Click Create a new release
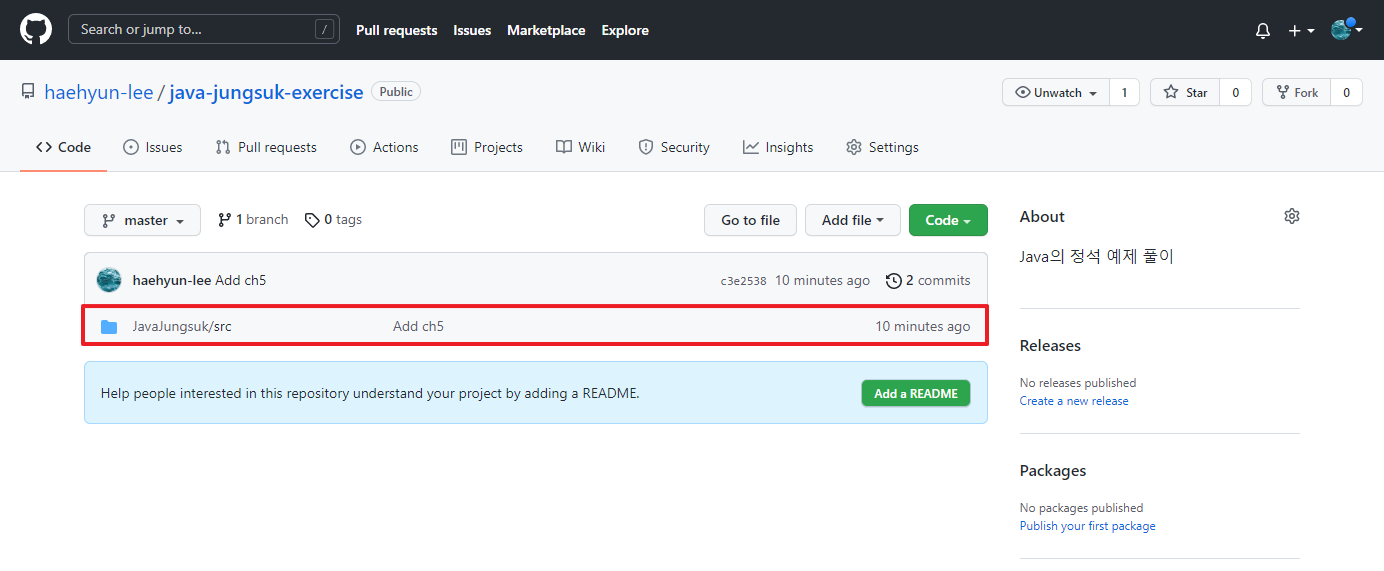The width and height of the screenshot is (1384, 571). 1074,401
